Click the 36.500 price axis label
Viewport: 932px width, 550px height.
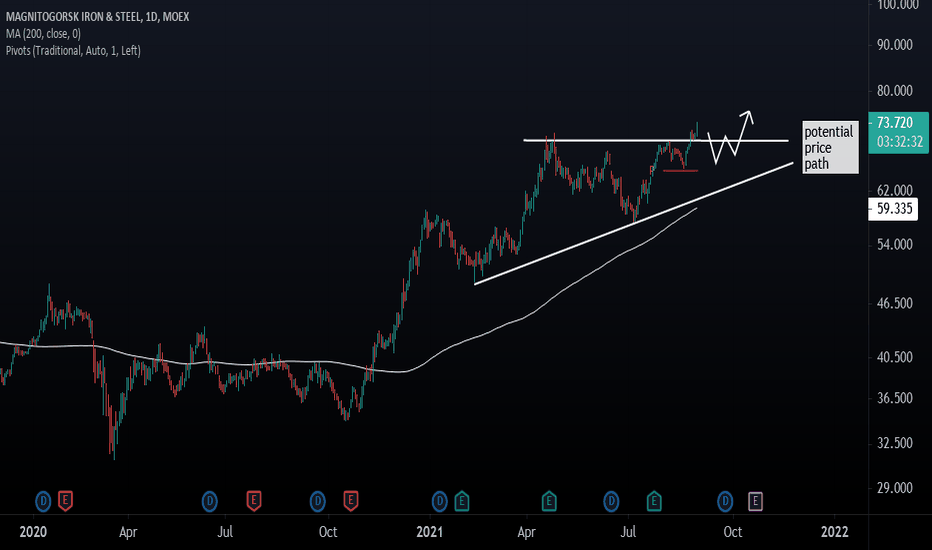click(895, 398)
